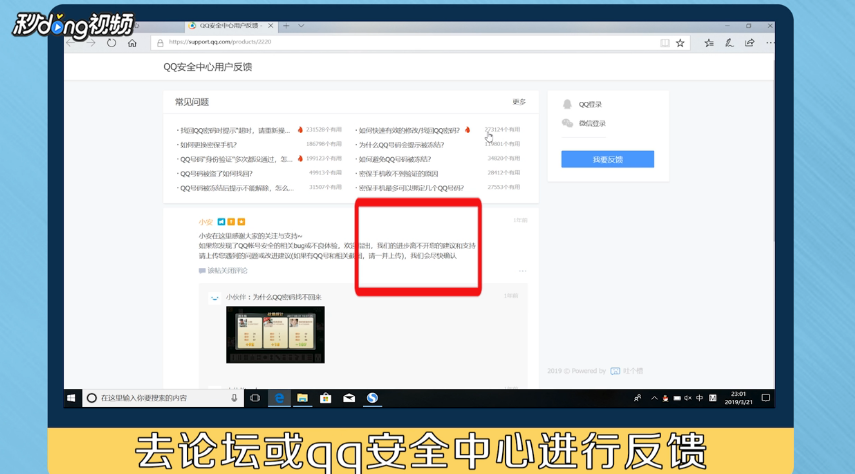Open question QQ号码被盗了如何找回?

(x=216, y=173)
